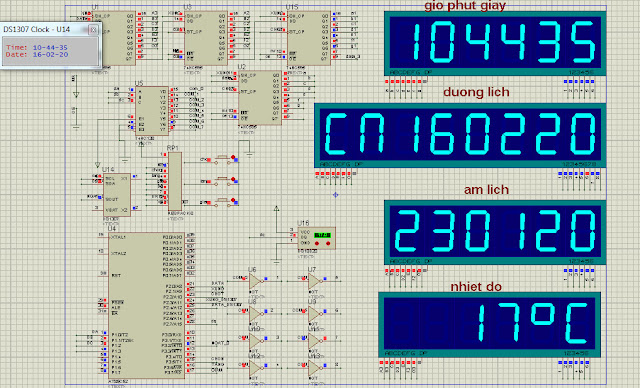Click right red button on DS18B20 sensor
Viewport: 640px width, 388px height.
pyautogui.click(x=328, y=244)
